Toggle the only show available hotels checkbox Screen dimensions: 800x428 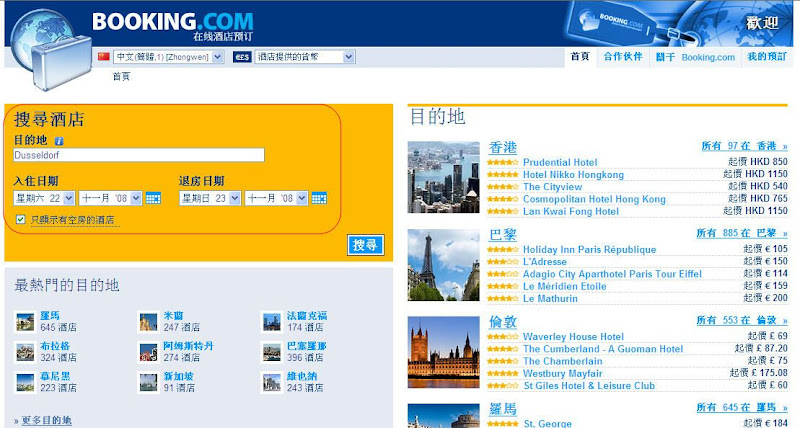point(20,219)
